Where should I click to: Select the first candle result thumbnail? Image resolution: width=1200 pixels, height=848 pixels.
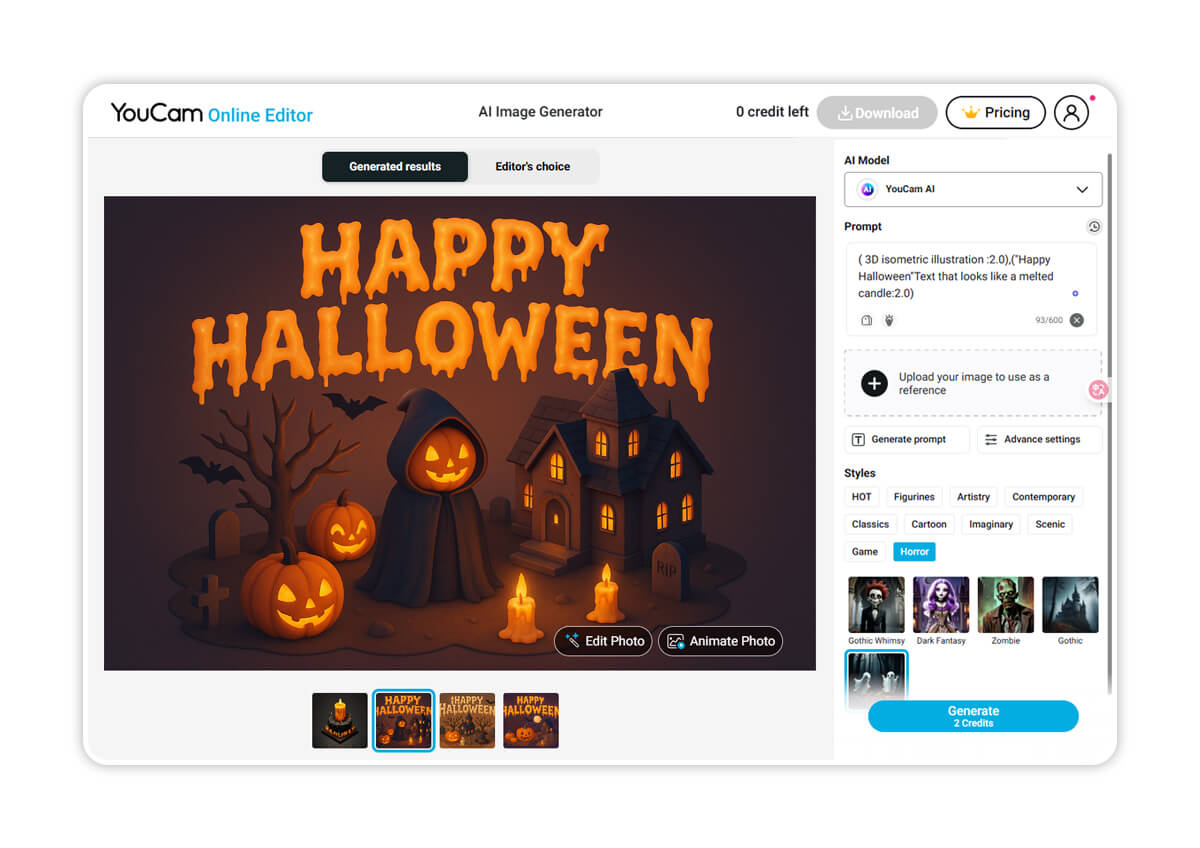coord(339,720)
